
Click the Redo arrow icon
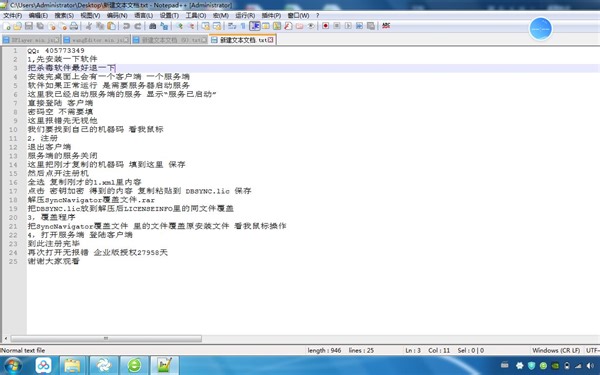pos(138,26)
